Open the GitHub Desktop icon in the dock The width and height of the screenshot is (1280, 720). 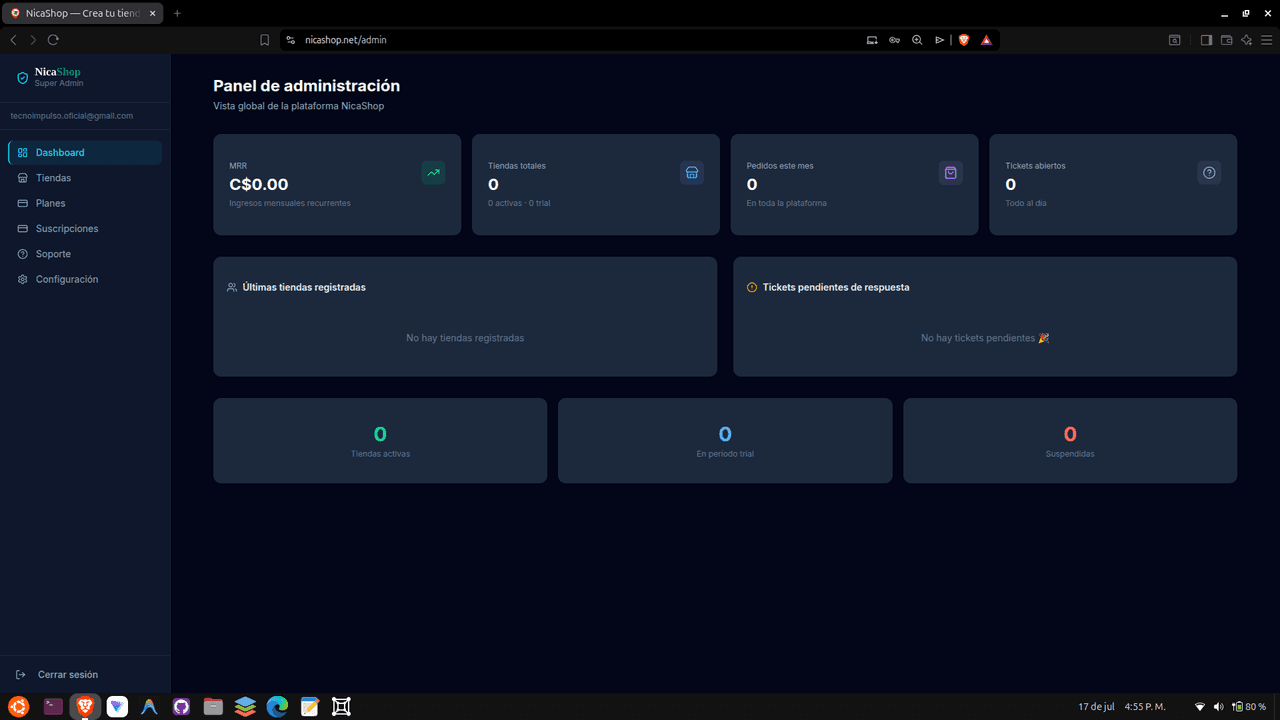(181, 706)
